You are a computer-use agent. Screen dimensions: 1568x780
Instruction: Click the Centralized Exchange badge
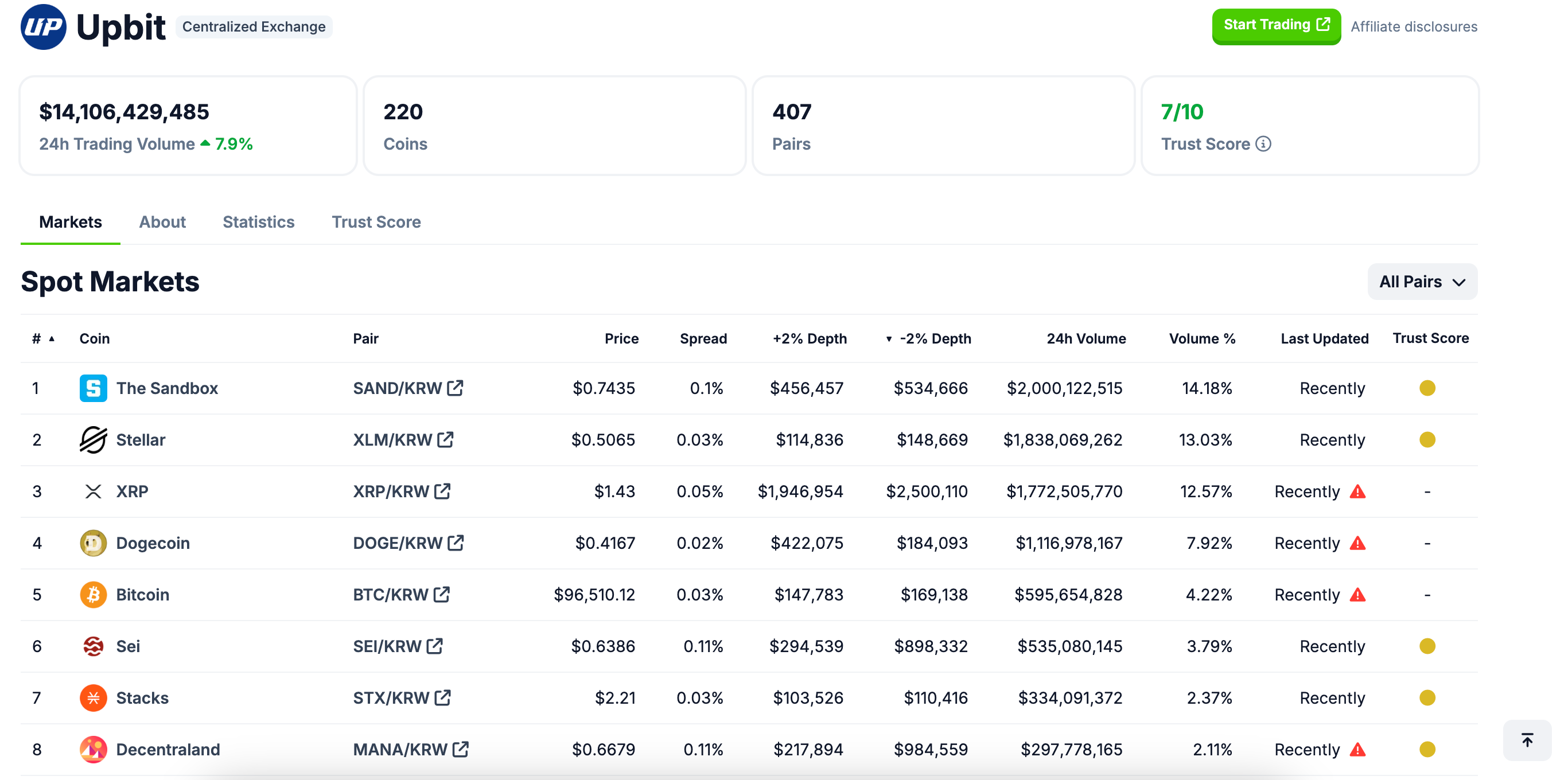click(254, 27)
